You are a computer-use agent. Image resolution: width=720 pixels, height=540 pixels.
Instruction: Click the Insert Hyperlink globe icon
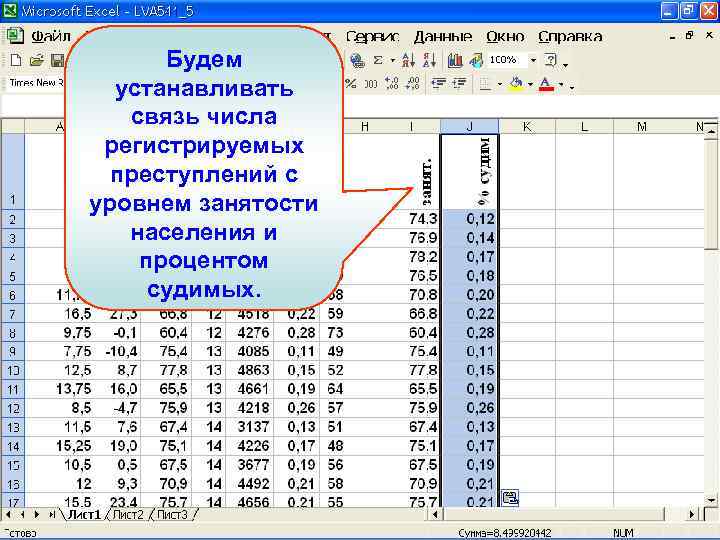[357, 60]
